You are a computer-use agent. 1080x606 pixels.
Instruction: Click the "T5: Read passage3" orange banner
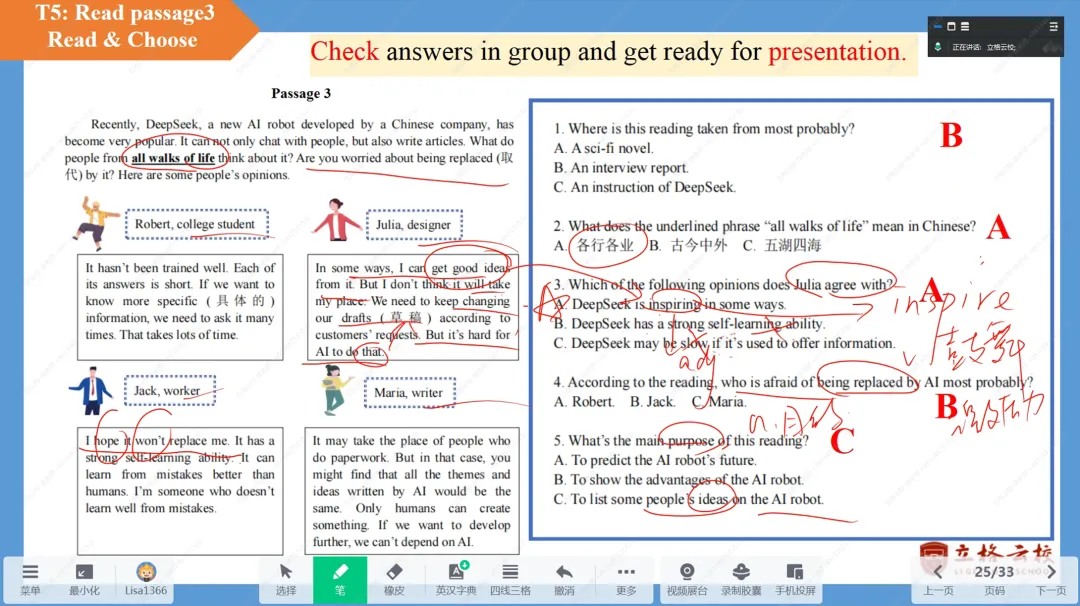tap(125, 26)
